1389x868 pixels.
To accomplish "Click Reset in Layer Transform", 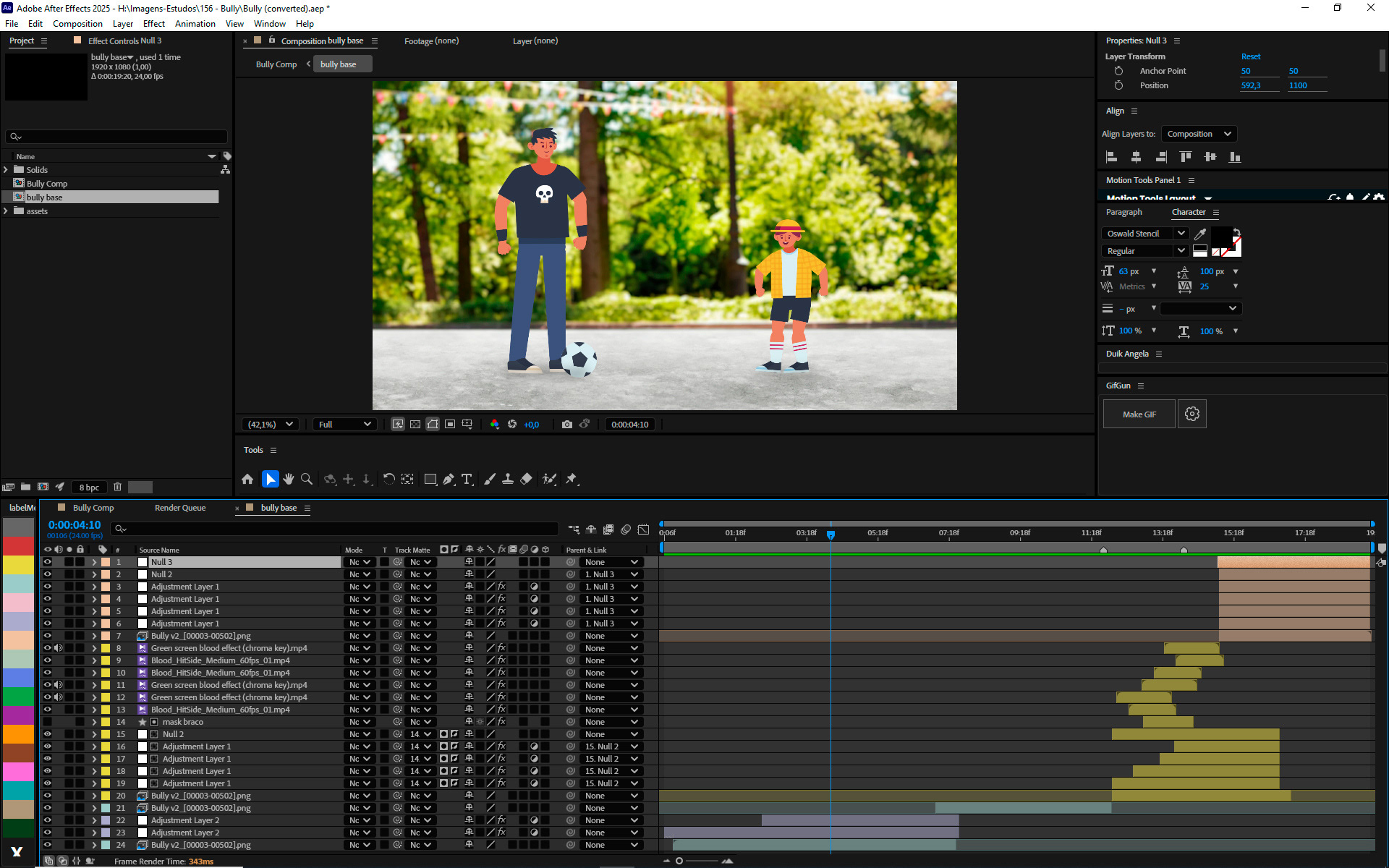I will [x=1250, y=56].
